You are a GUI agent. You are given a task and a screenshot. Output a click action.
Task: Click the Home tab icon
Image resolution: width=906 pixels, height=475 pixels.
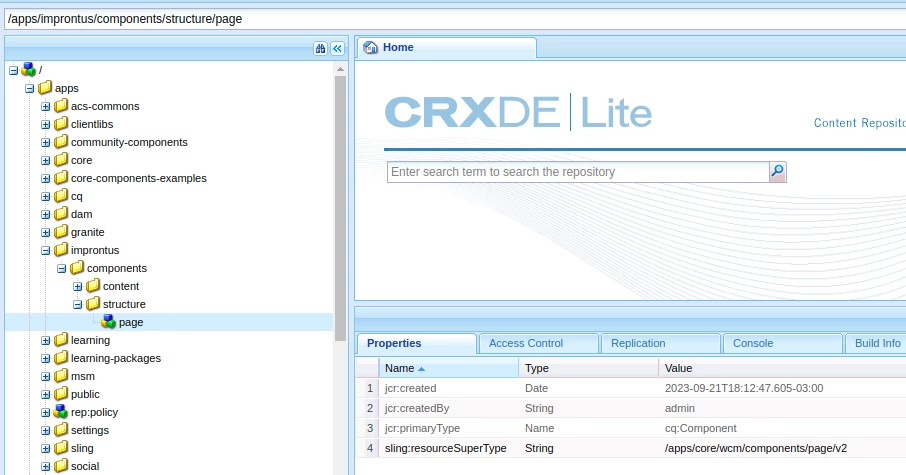click(x=370, y=47)
